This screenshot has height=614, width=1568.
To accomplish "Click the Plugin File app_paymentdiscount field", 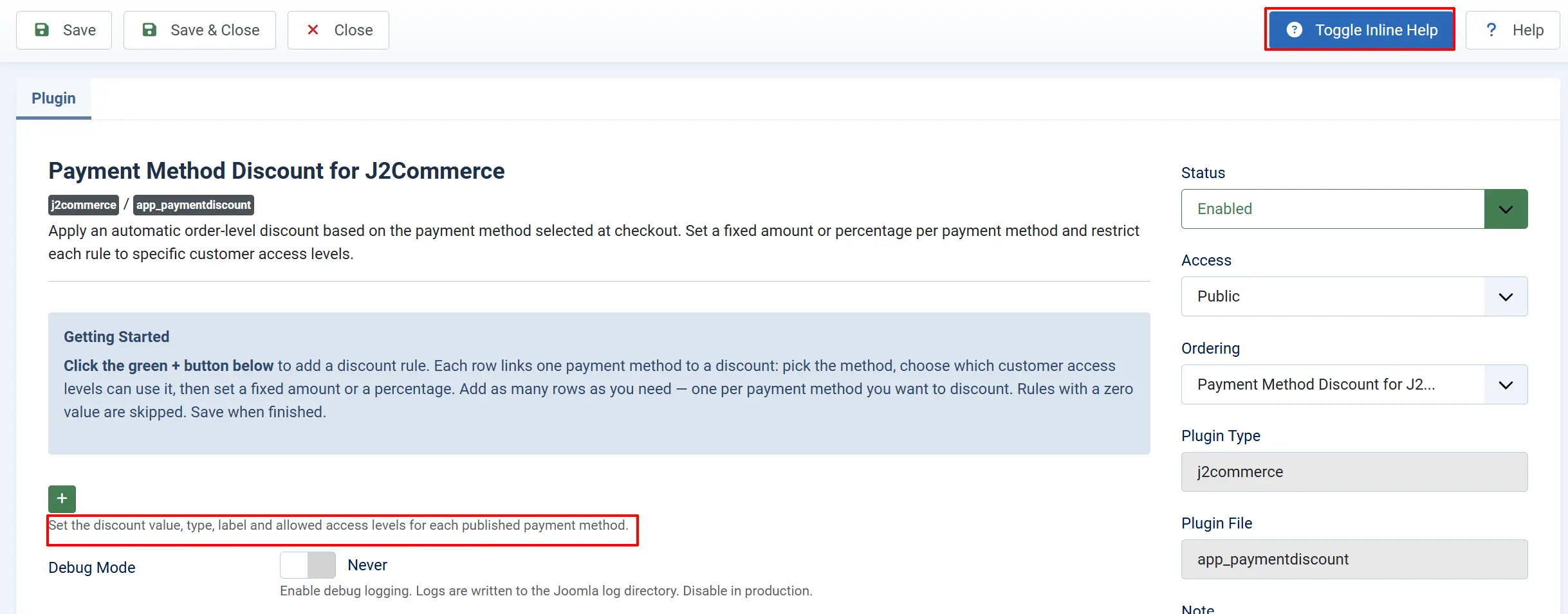I will click(1354, 559).
